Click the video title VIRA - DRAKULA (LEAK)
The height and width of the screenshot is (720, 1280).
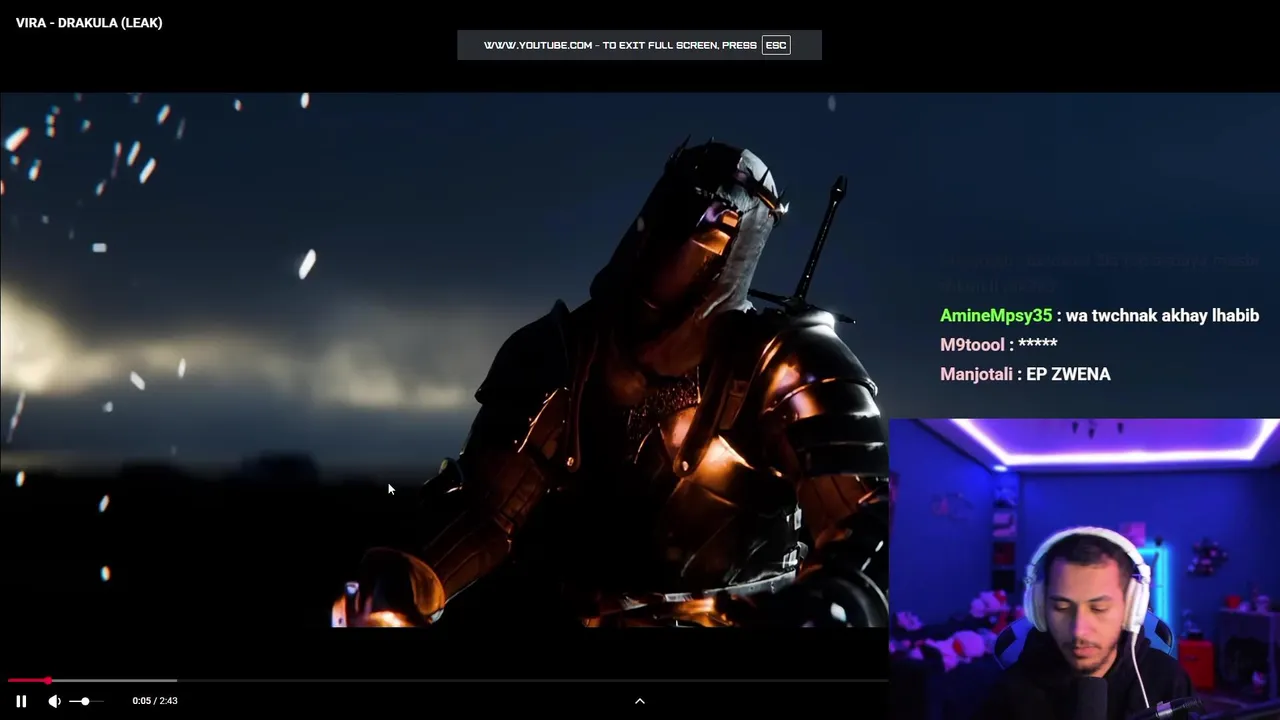(x=89, y=23)
